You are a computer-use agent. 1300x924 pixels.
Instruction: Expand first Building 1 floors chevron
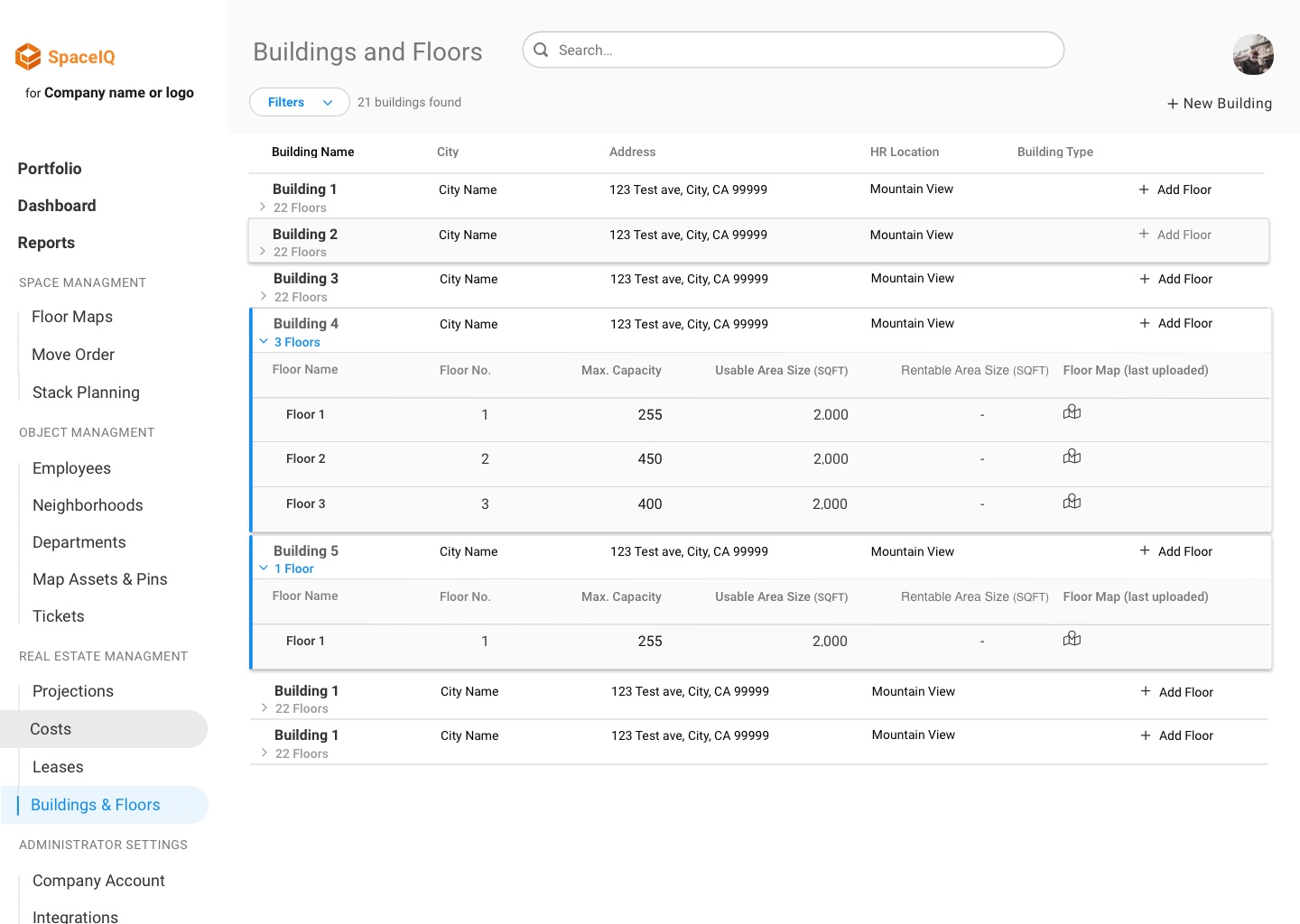(x=263, y=208)
